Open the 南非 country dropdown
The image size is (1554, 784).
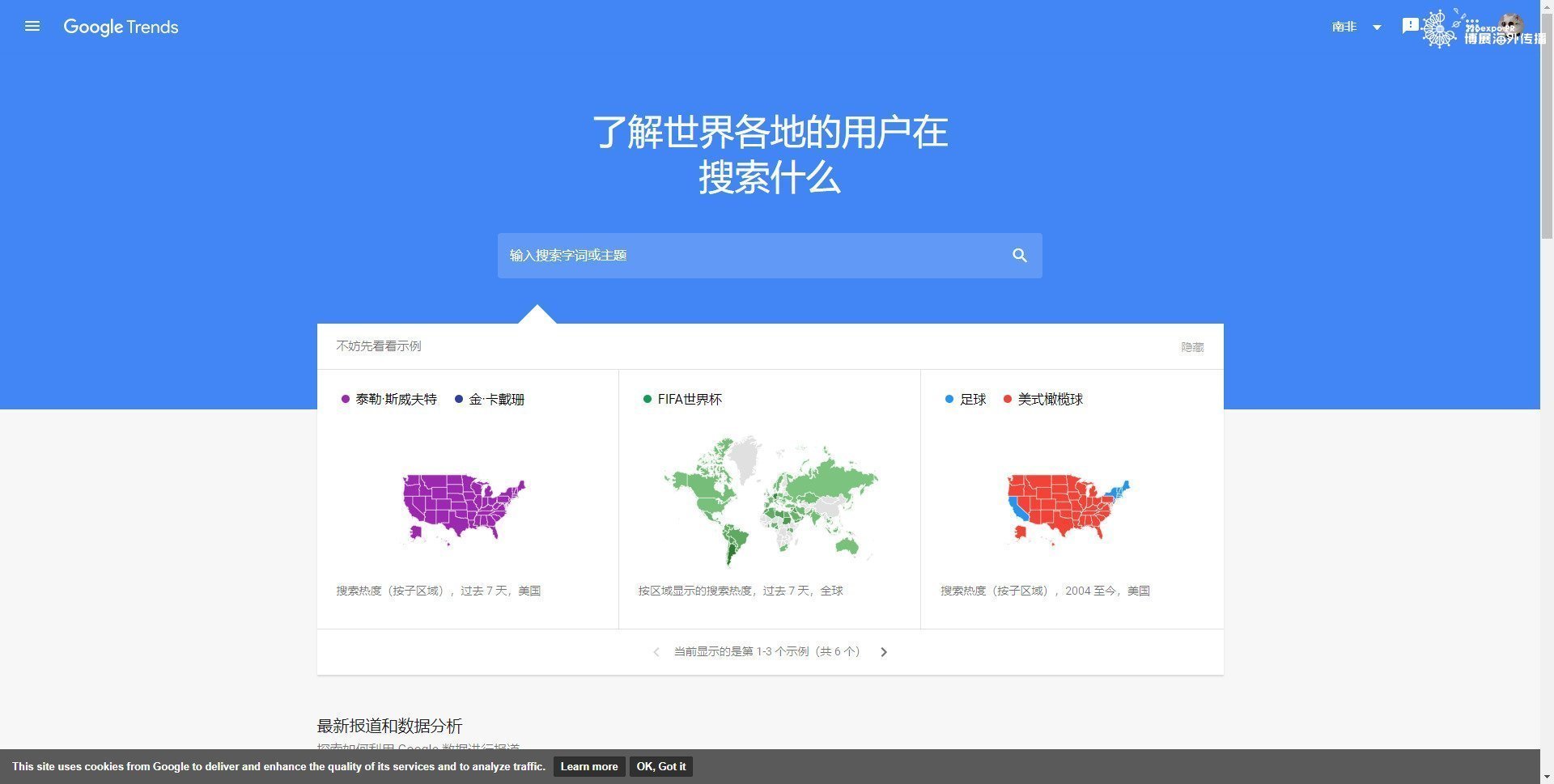click(1357, 27)
